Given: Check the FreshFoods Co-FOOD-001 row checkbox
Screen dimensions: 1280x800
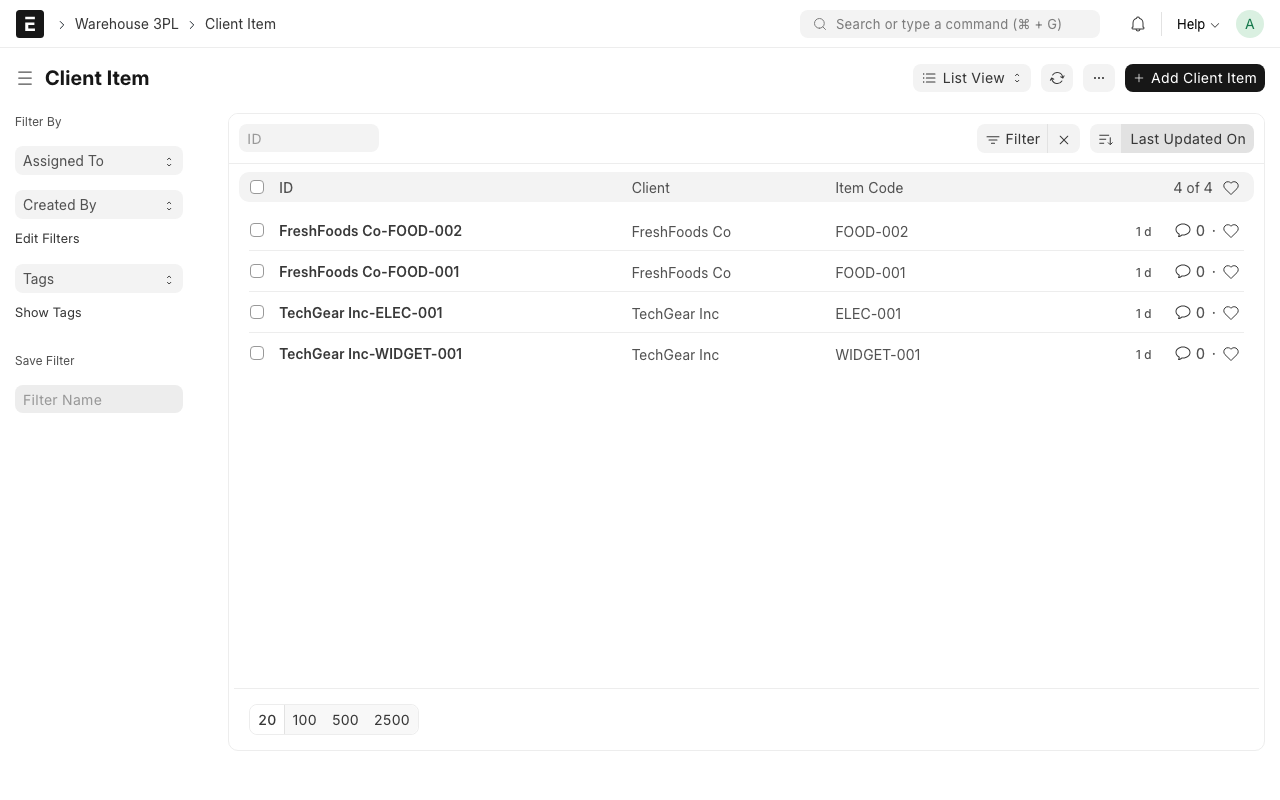Looking at the screenshot, I should (257, 272).
